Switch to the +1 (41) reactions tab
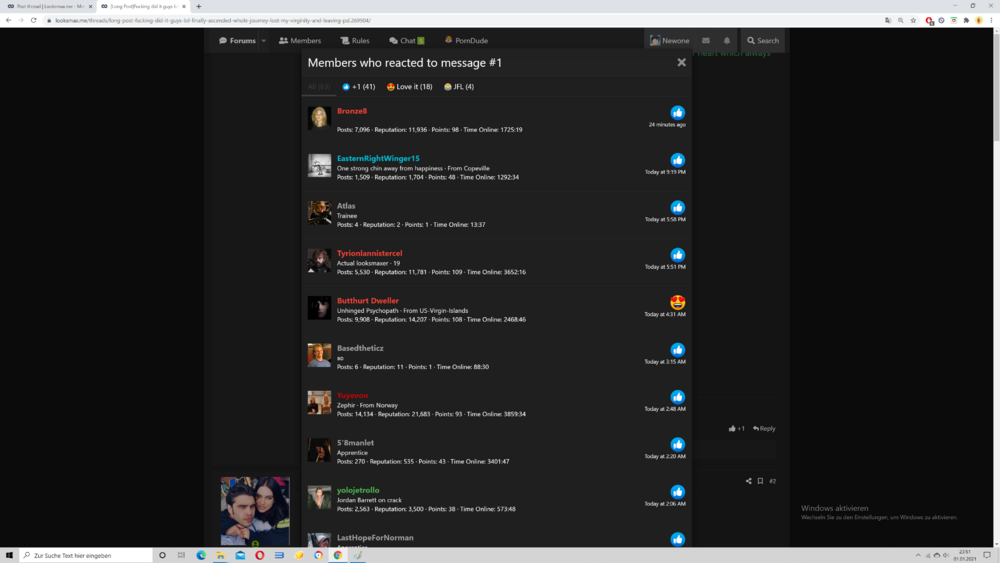This screenshot has width=1000, height=563. click(x=358, y=87)
